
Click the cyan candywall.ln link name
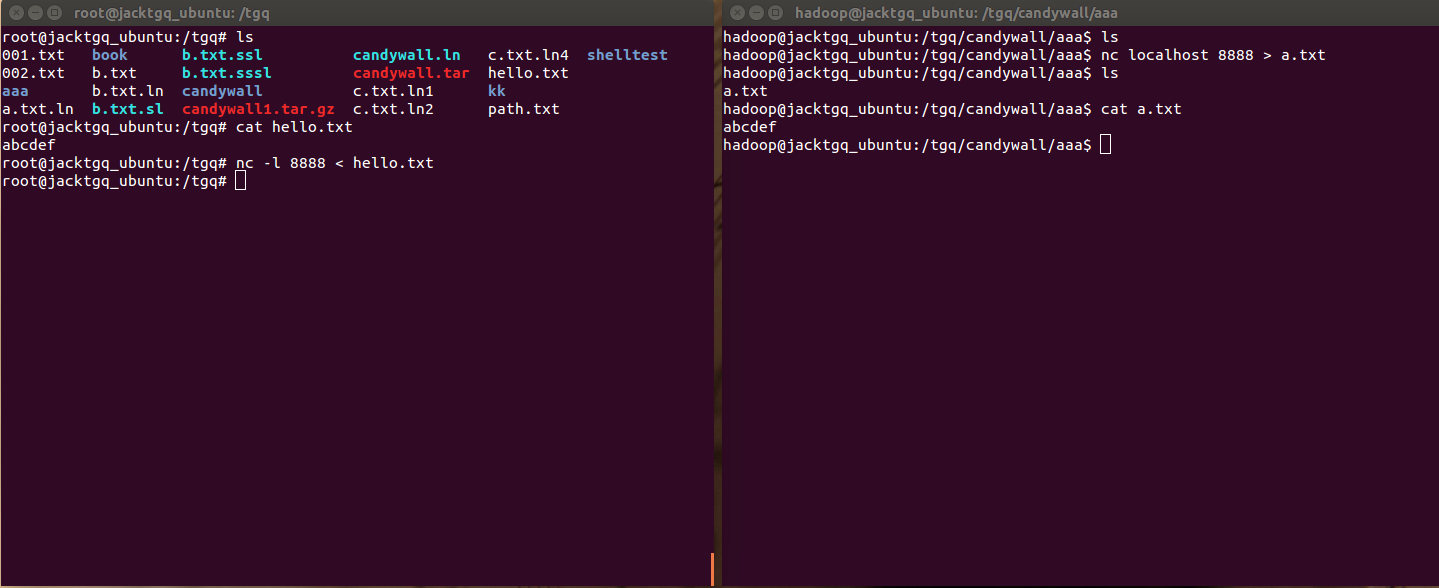tap(407, 55)
